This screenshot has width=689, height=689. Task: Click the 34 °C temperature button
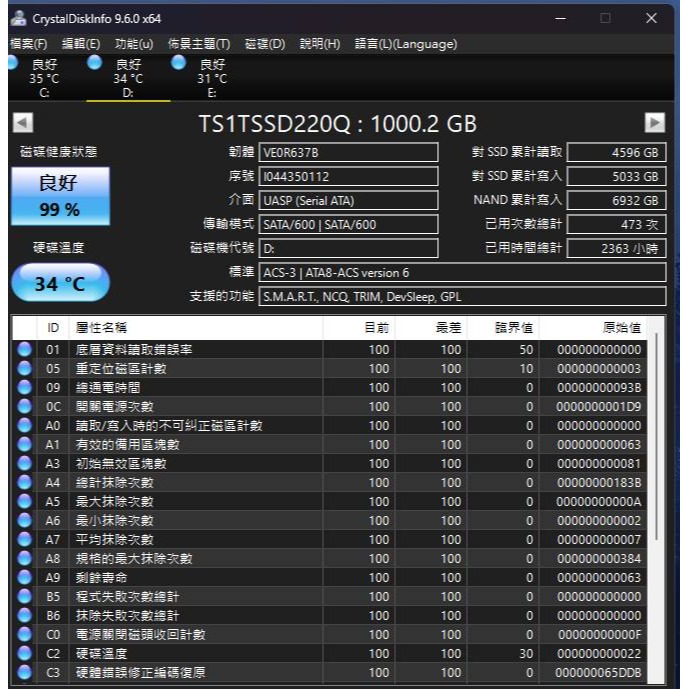pos(60,283)
